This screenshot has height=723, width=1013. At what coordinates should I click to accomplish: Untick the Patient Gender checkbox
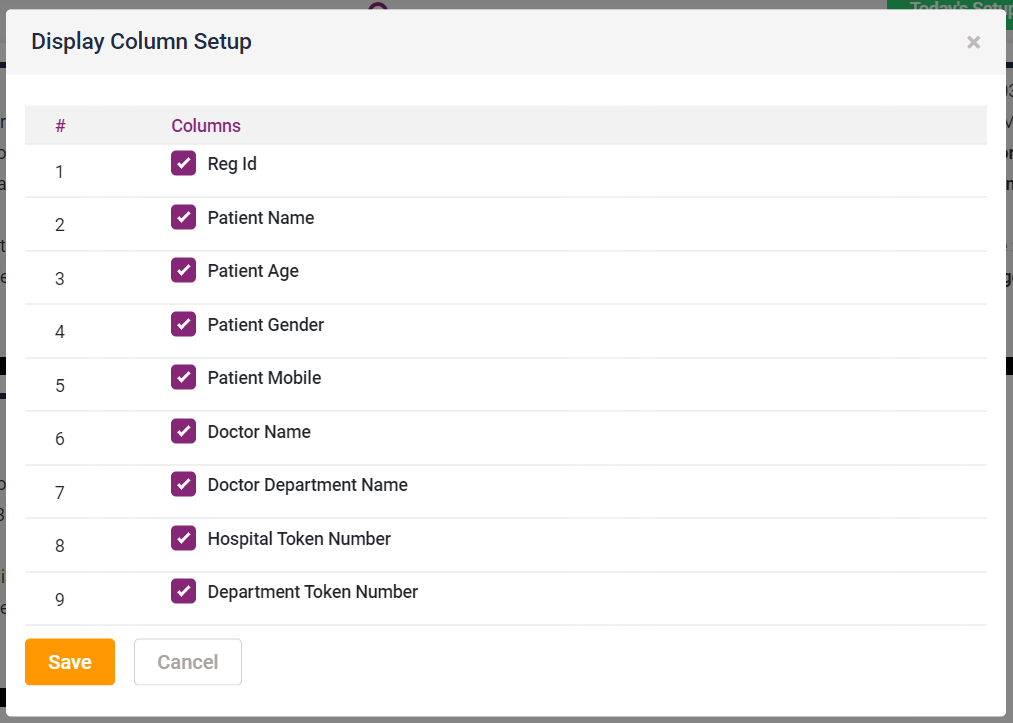click(183, 324)
